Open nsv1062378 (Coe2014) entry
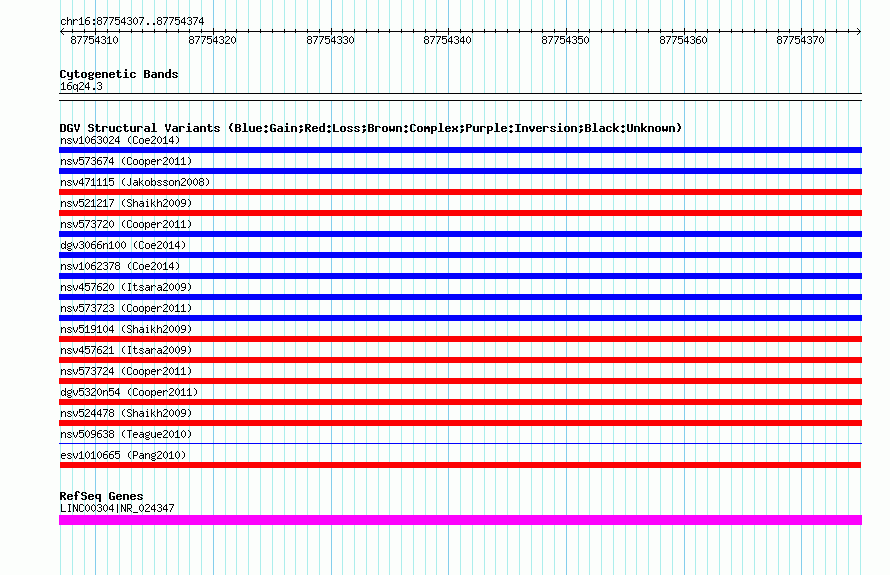 pos(120,266)
